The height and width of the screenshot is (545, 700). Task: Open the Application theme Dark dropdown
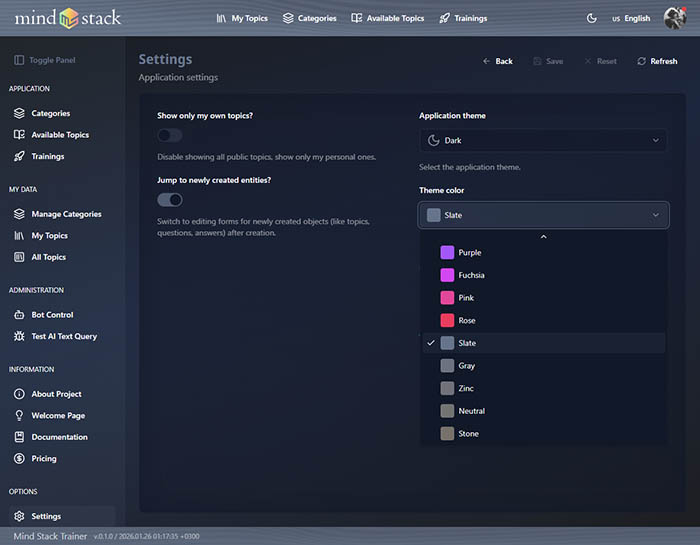click(x=543, y=140)
